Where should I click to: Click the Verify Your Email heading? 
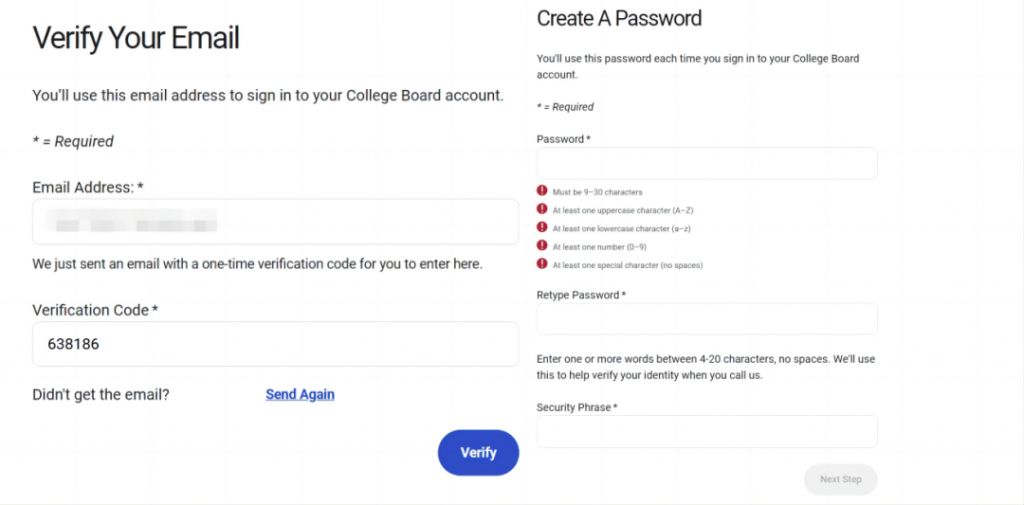[x=136, y=38]
